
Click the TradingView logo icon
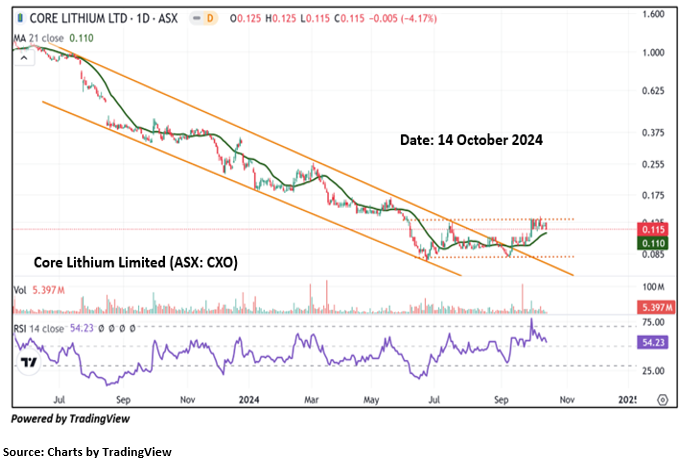click(x=29, y=363)
